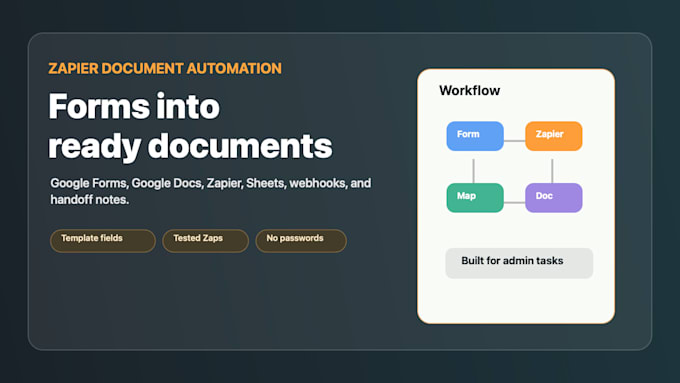This screenshot has height=383, width=680.
Task: Click the Google Forms, Google Docs description text
Action: point(211,191)
